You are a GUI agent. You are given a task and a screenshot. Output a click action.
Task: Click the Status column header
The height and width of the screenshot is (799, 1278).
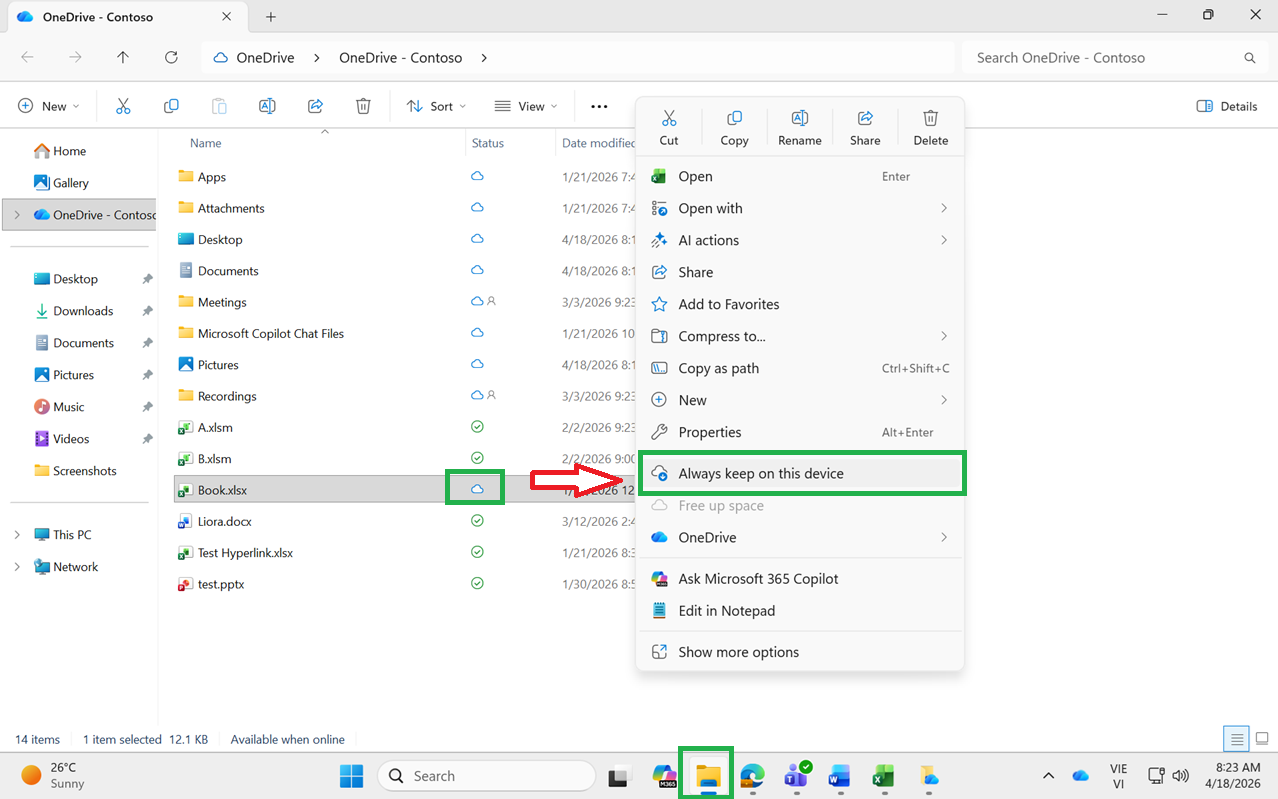(x=488, y=143)
